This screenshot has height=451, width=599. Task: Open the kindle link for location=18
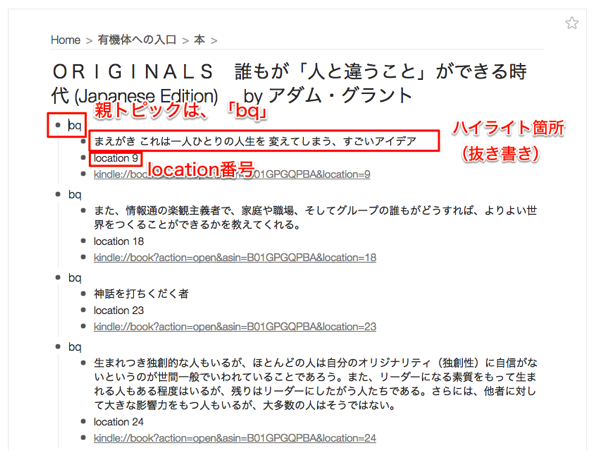(x=235, y=258)
